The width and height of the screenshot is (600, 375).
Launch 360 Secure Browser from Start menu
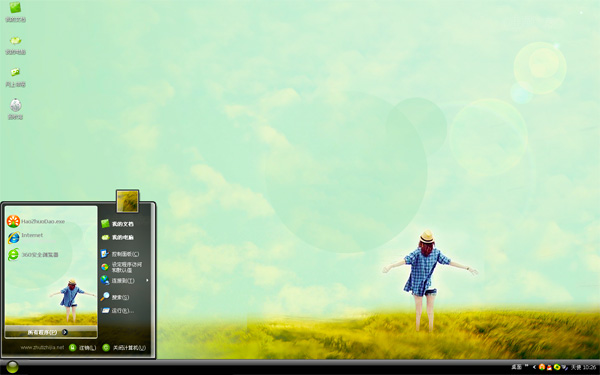click(x=33, y=254)
